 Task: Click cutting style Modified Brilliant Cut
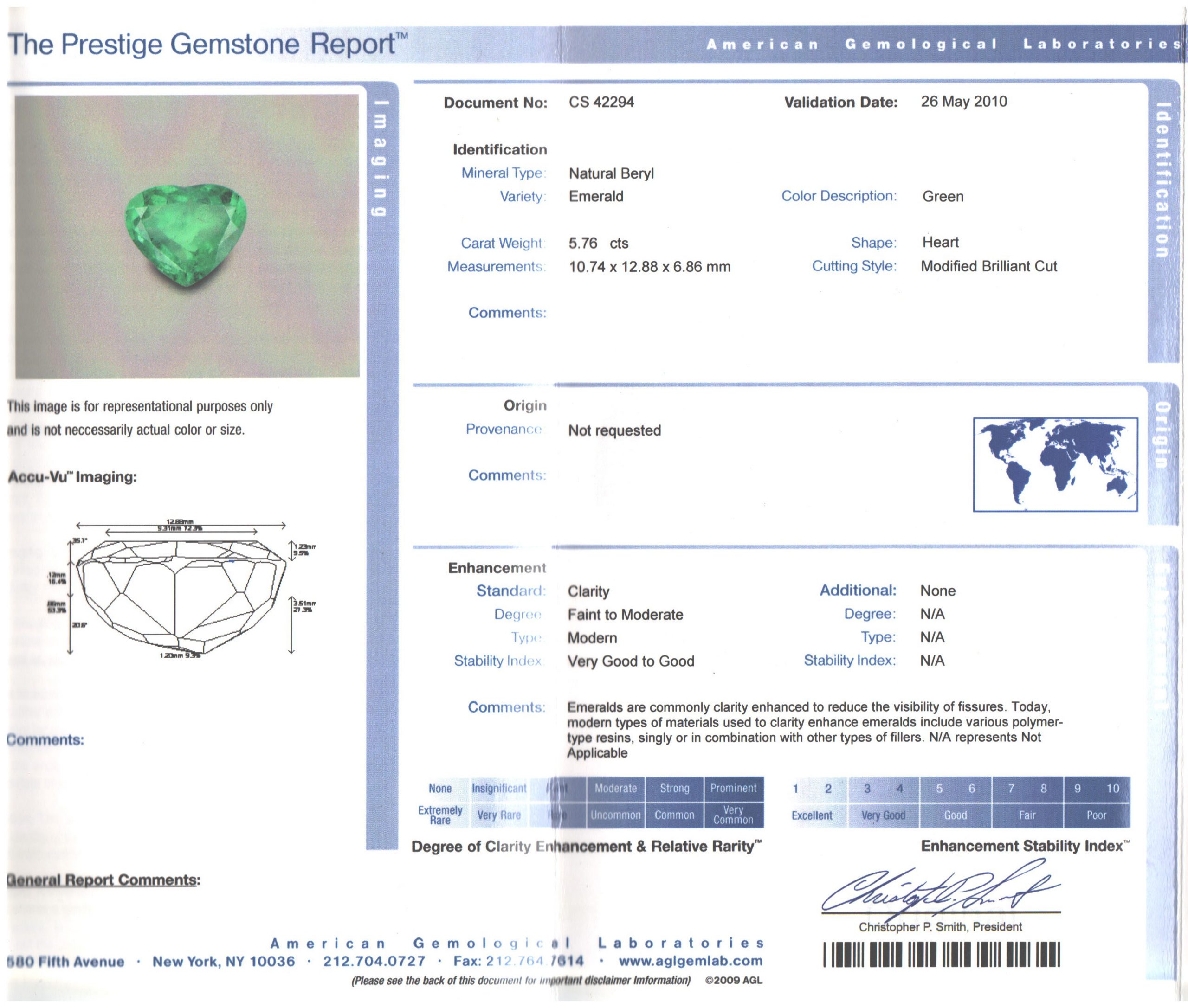tap(988, 266)
